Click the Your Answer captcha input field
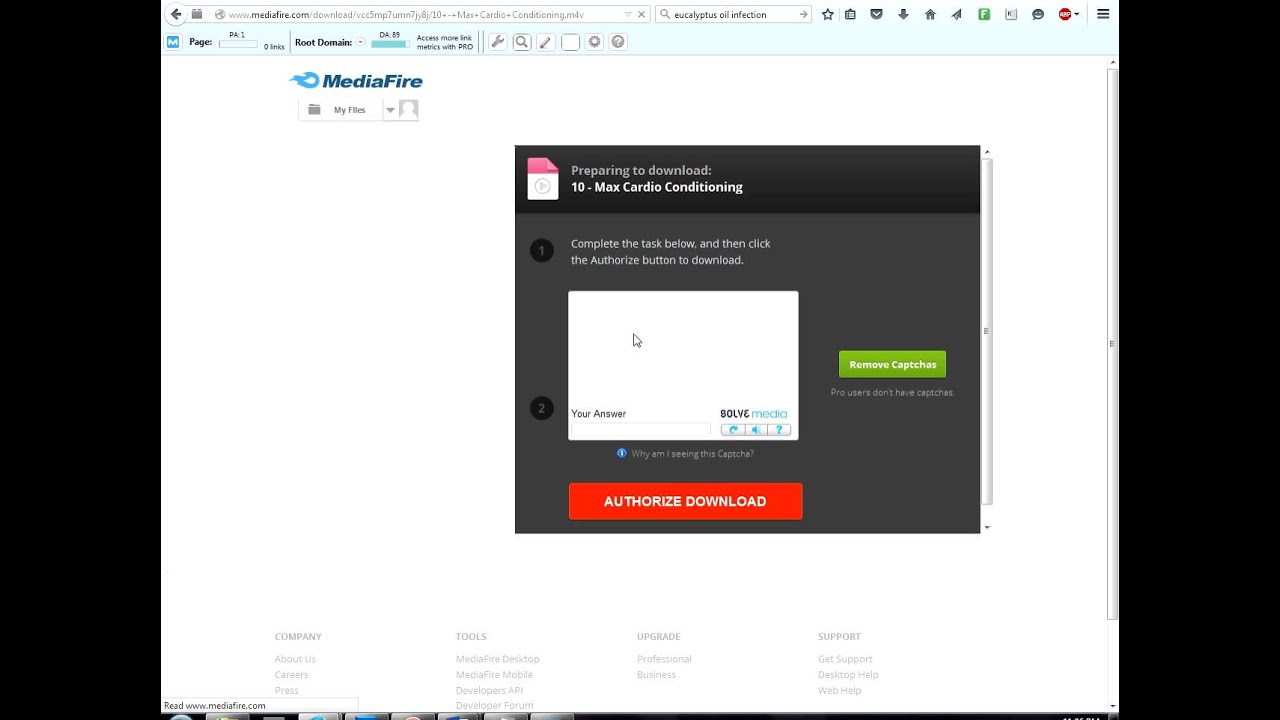Screen dimensions: 1280x720 coord(640,430)
